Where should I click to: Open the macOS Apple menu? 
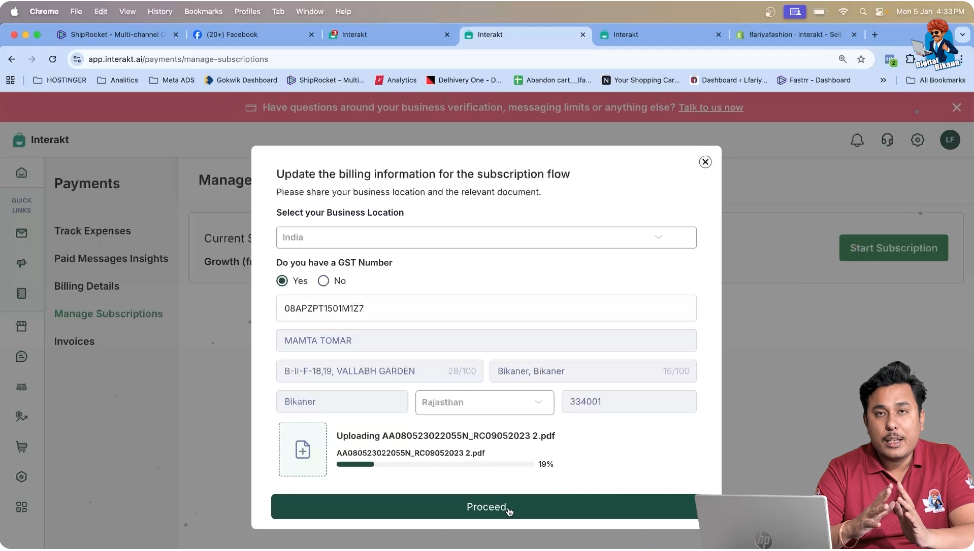[14, 11]
